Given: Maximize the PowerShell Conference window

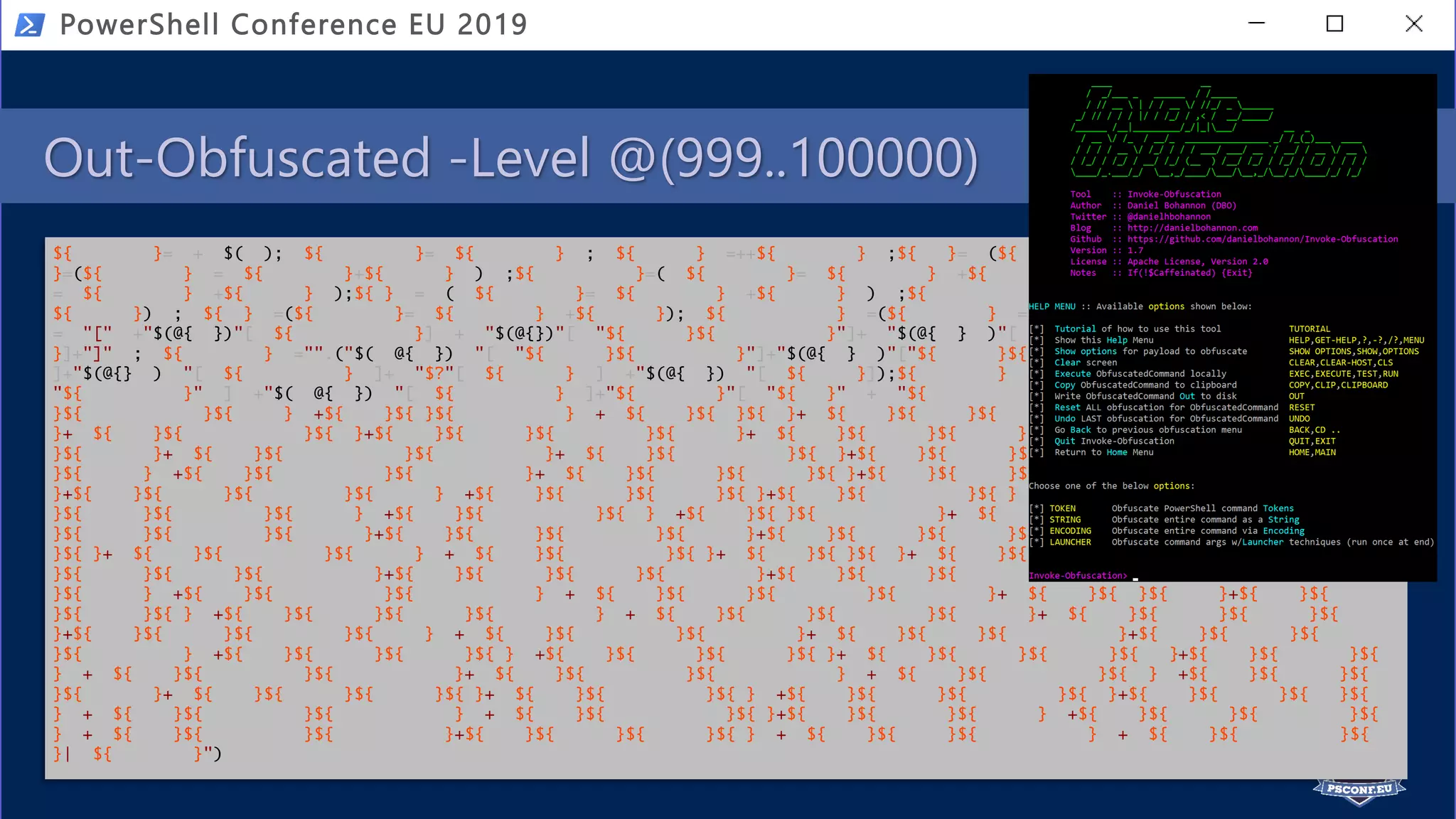Looking at the screenshot, I should (x=1334, y=23).
